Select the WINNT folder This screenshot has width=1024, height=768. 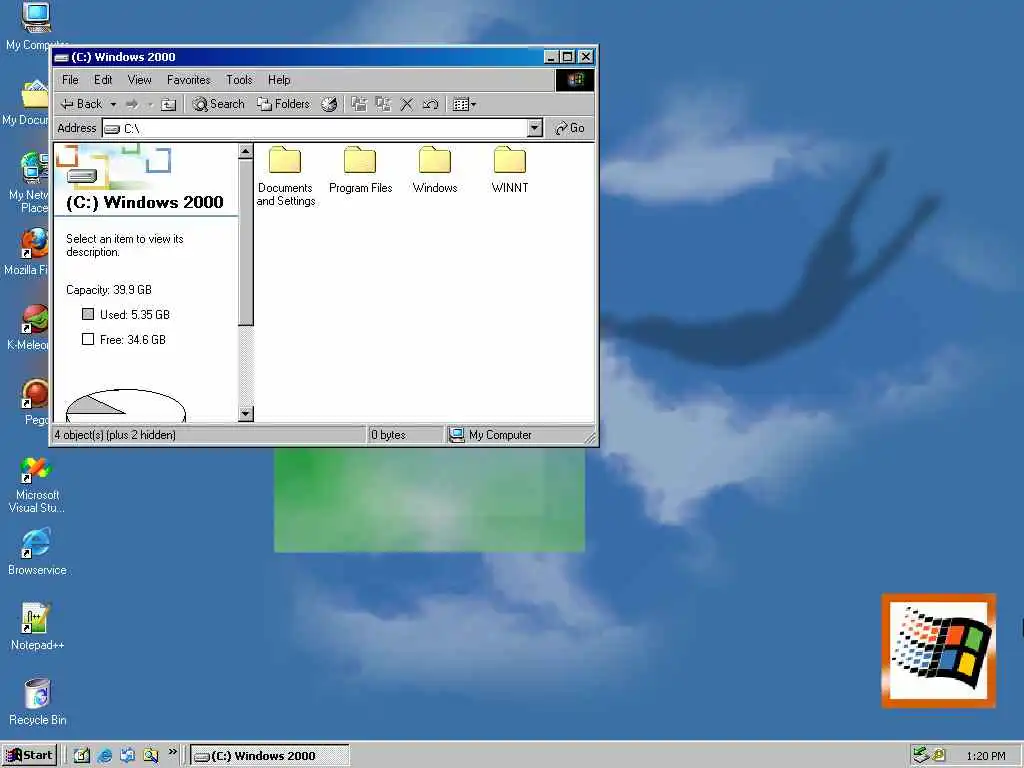(x=510, y=170)
